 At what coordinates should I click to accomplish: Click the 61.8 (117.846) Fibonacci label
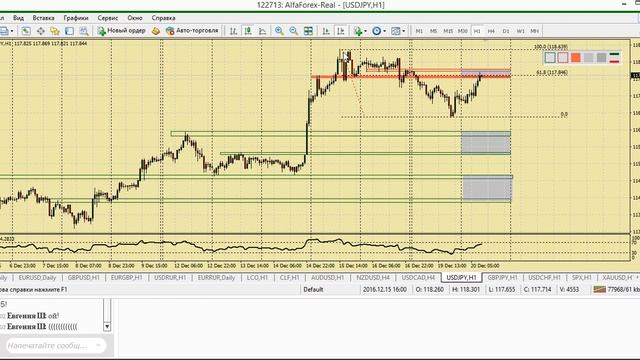[552, 72]
